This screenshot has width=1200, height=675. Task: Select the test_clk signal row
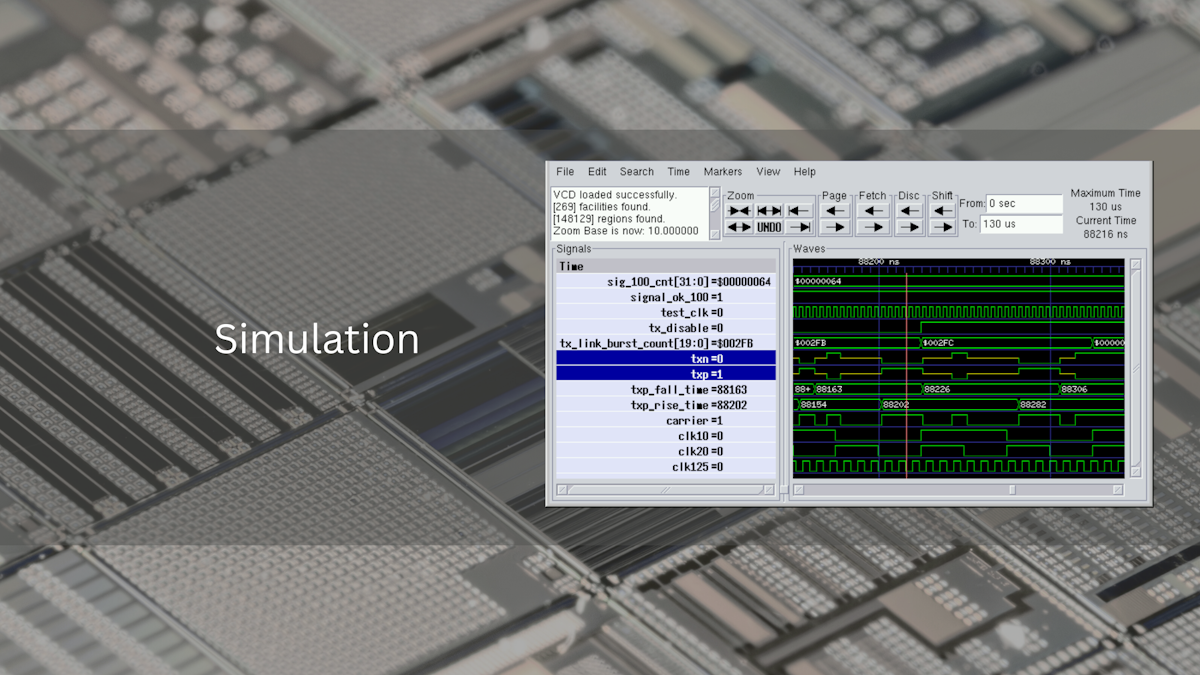tap(666, 312)
